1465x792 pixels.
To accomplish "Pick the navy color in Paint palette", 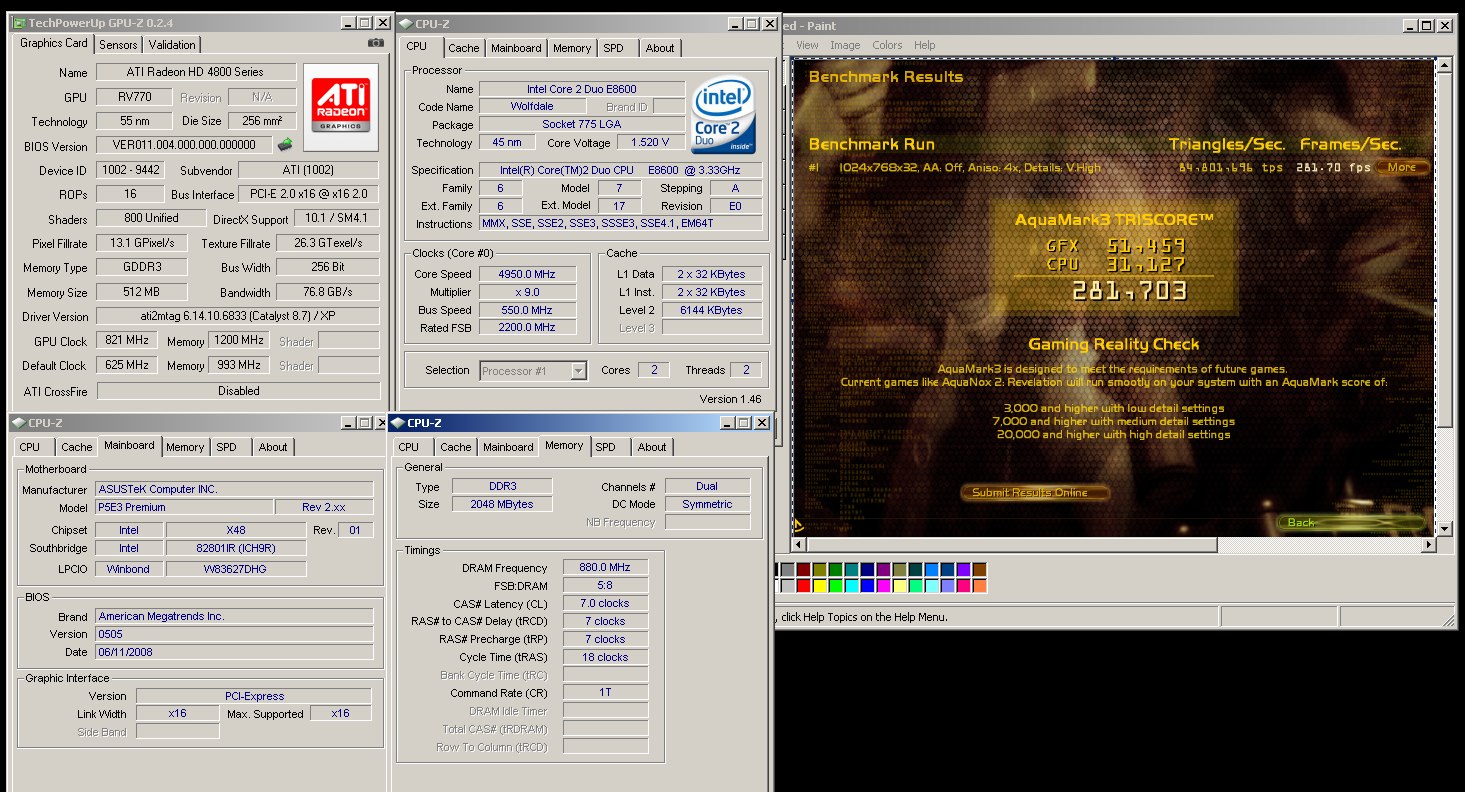I will 868,570.
